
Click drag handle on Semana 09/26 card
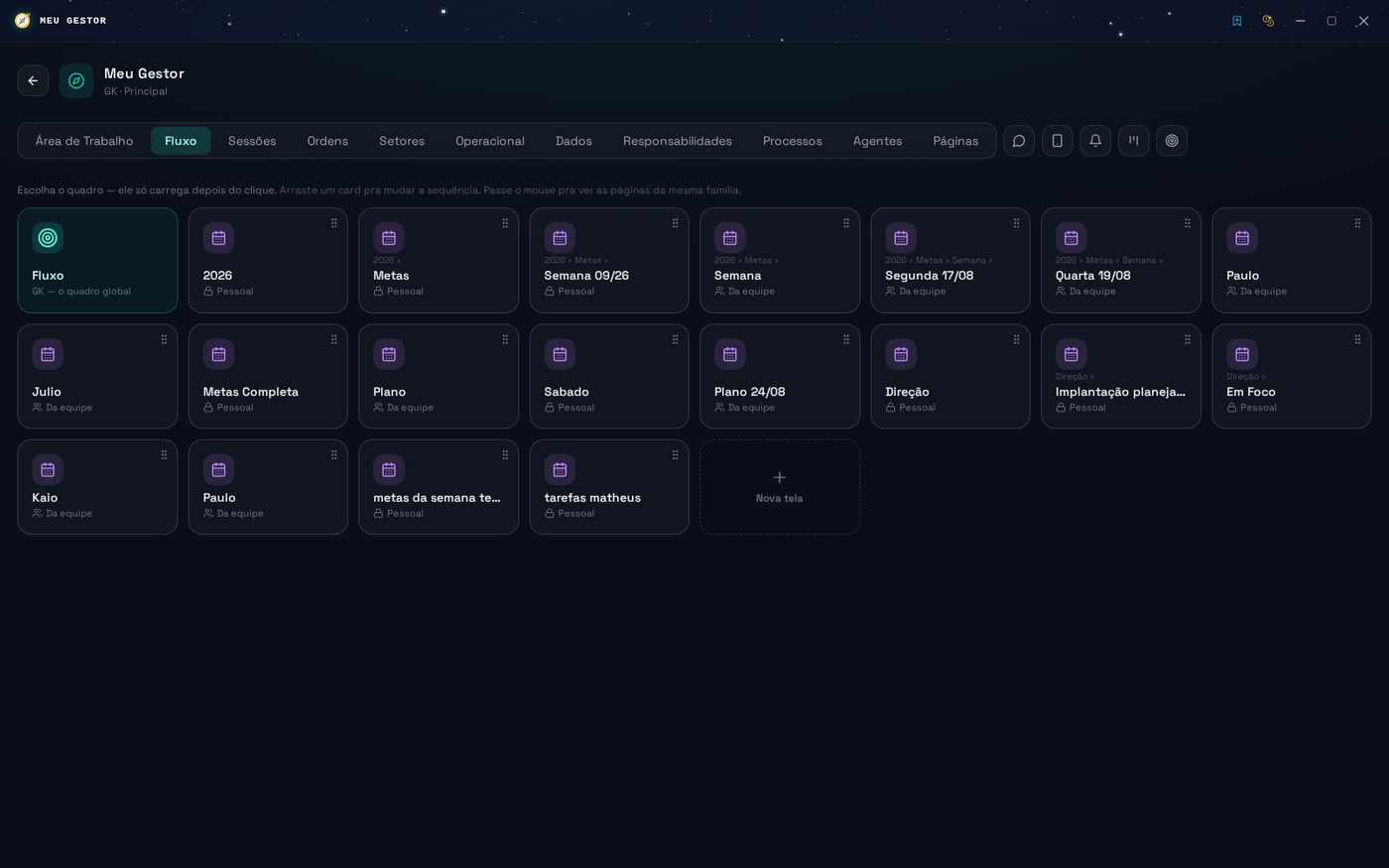676,223
